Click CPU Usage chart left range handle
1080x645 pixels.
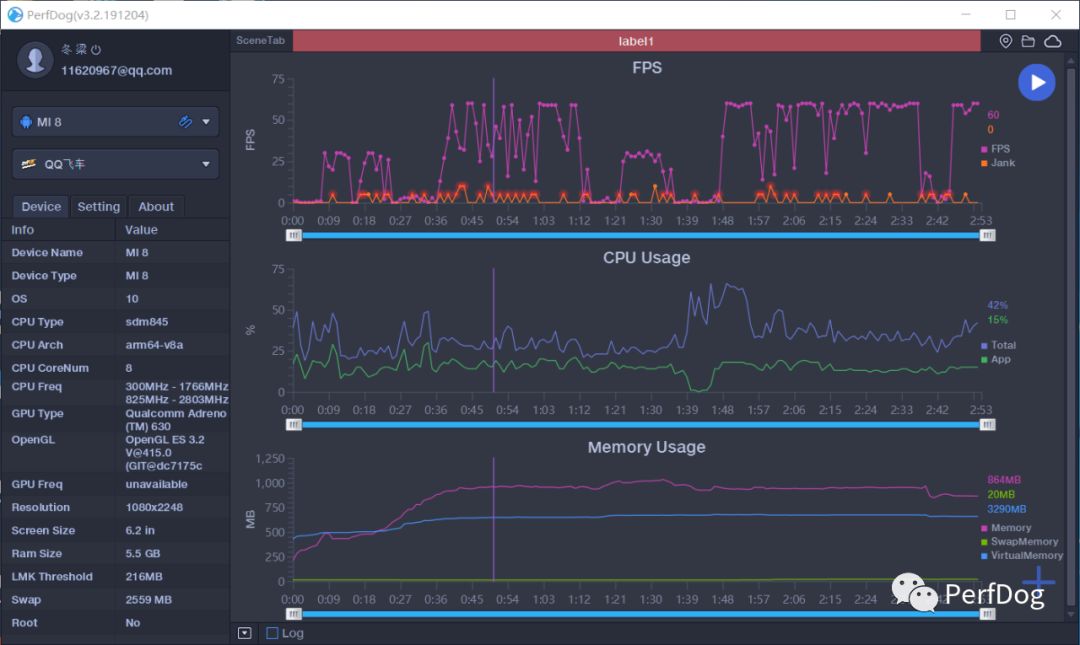[293, 425]
